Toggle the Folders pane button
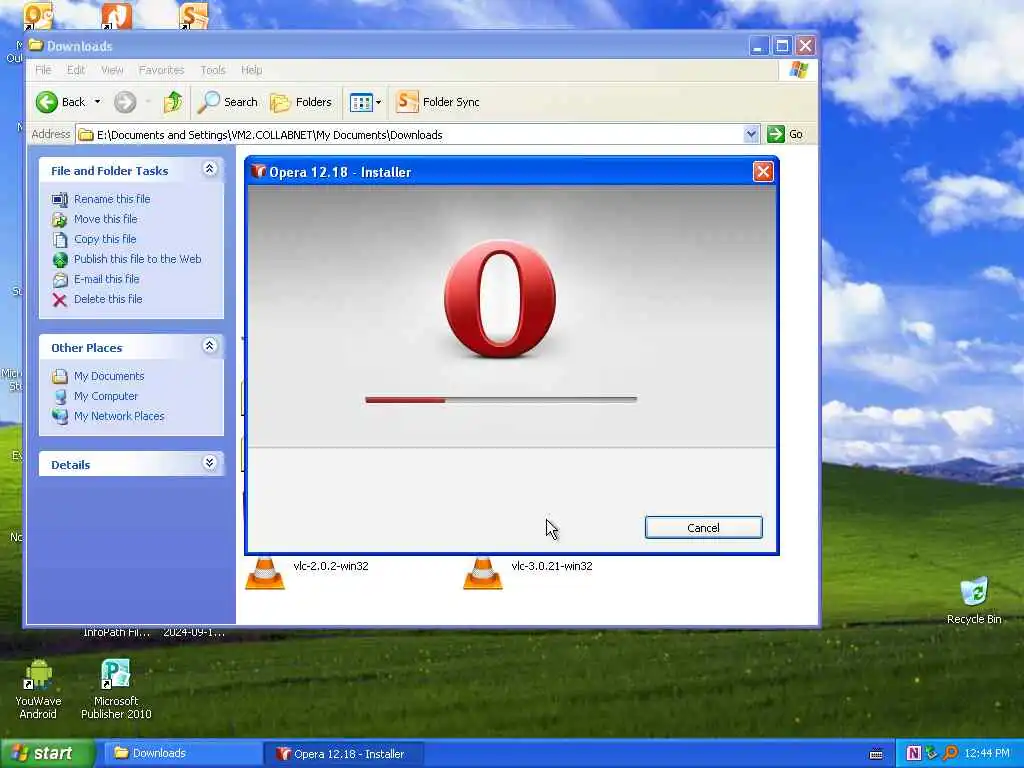Viewport: 1024px width, 768px height. point(301,102)
